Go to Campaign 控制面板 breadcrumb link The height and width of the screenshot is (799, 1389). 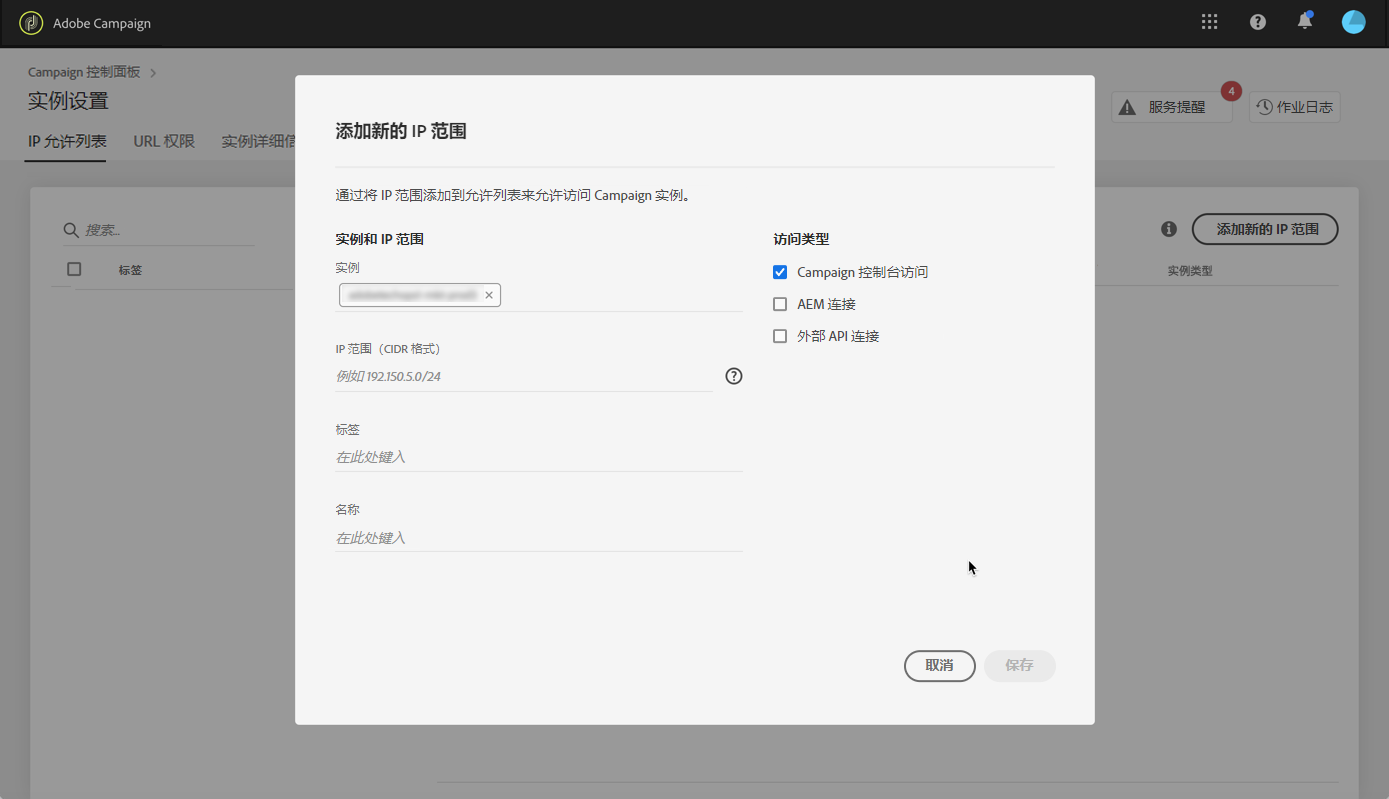(x=84, y=73)
